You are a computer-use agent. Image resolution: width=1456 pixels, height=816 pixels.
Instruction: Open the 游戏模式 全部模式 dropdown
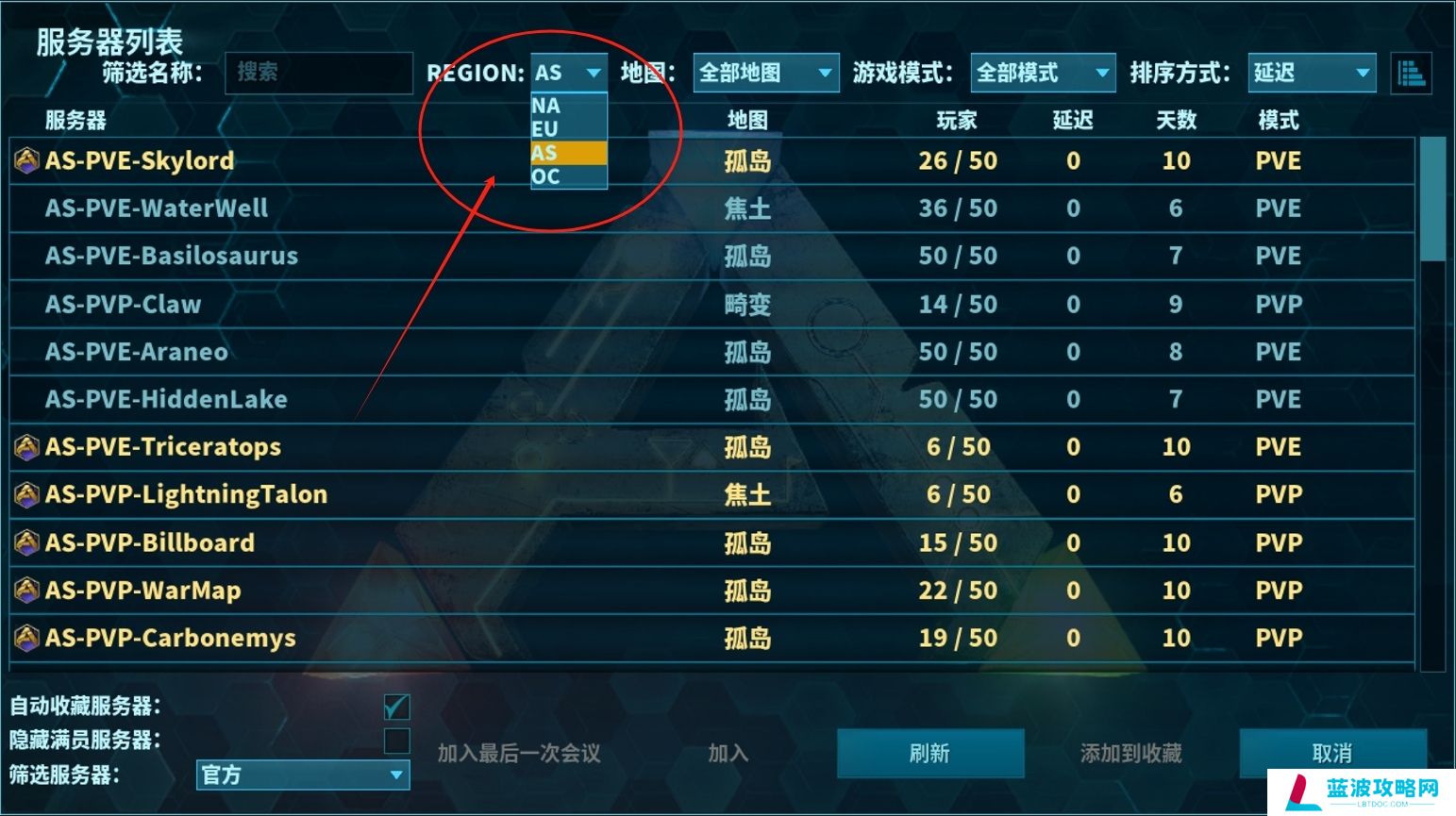point(1043,73)
